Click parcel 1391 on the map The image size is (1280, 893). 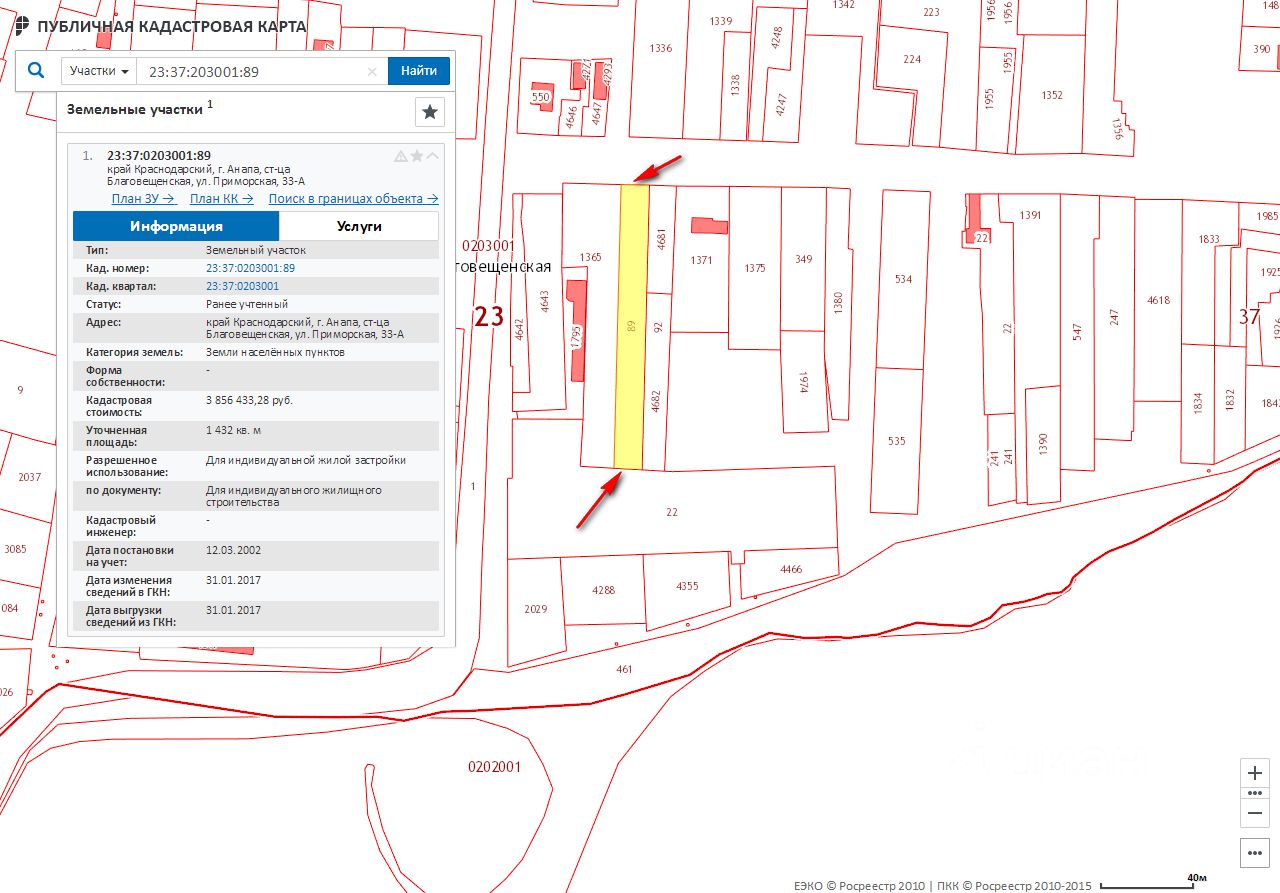tap(1030, 215)
